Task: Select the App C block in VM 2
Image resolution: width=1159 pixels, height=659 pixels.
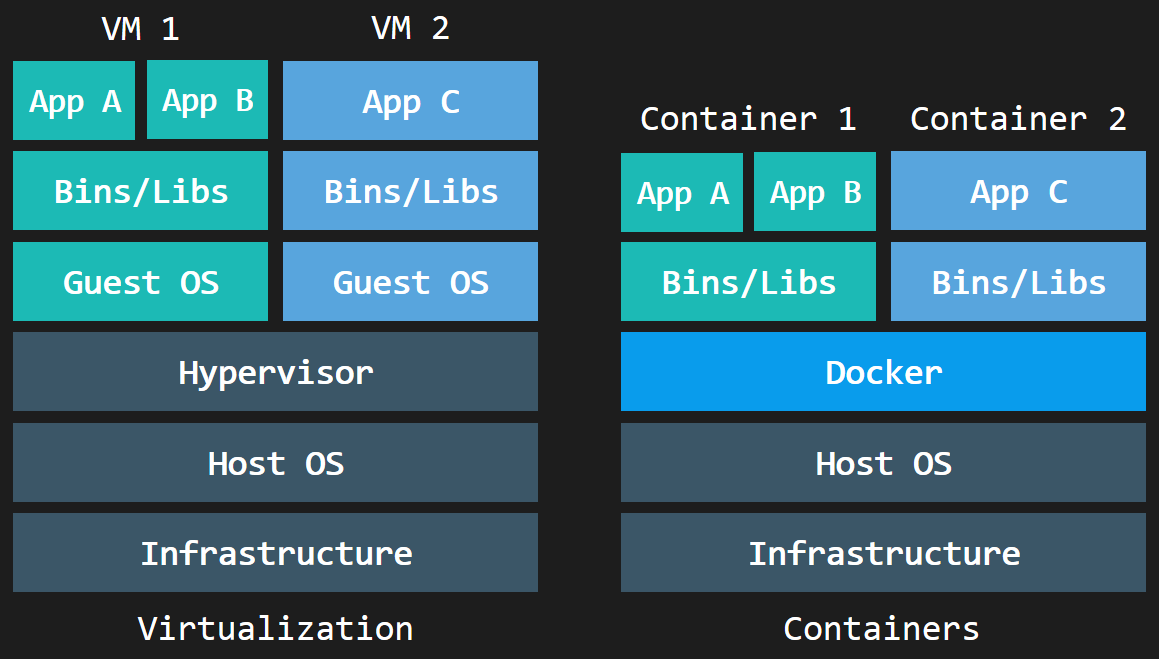Action: 410,100
